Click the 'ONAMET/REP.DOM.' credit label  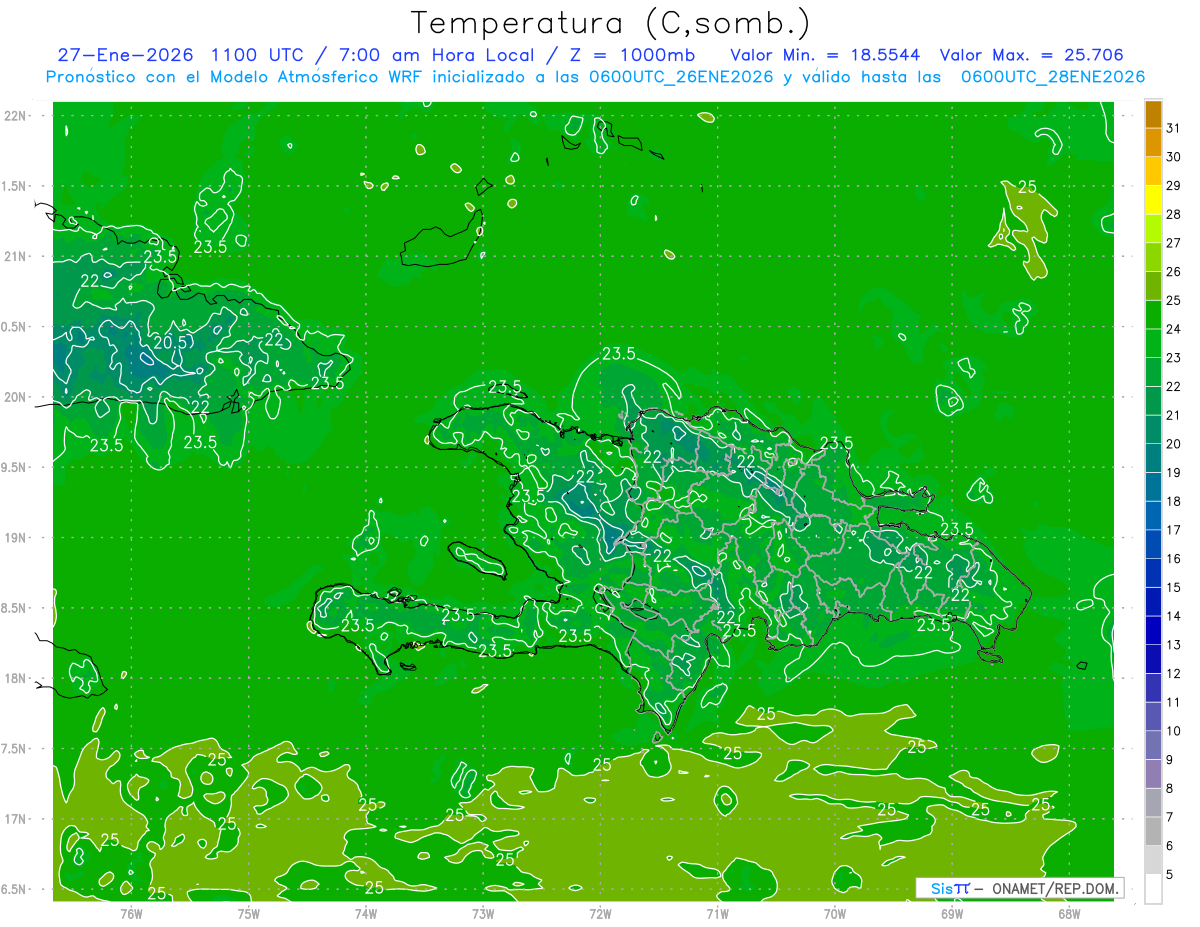1054,888
